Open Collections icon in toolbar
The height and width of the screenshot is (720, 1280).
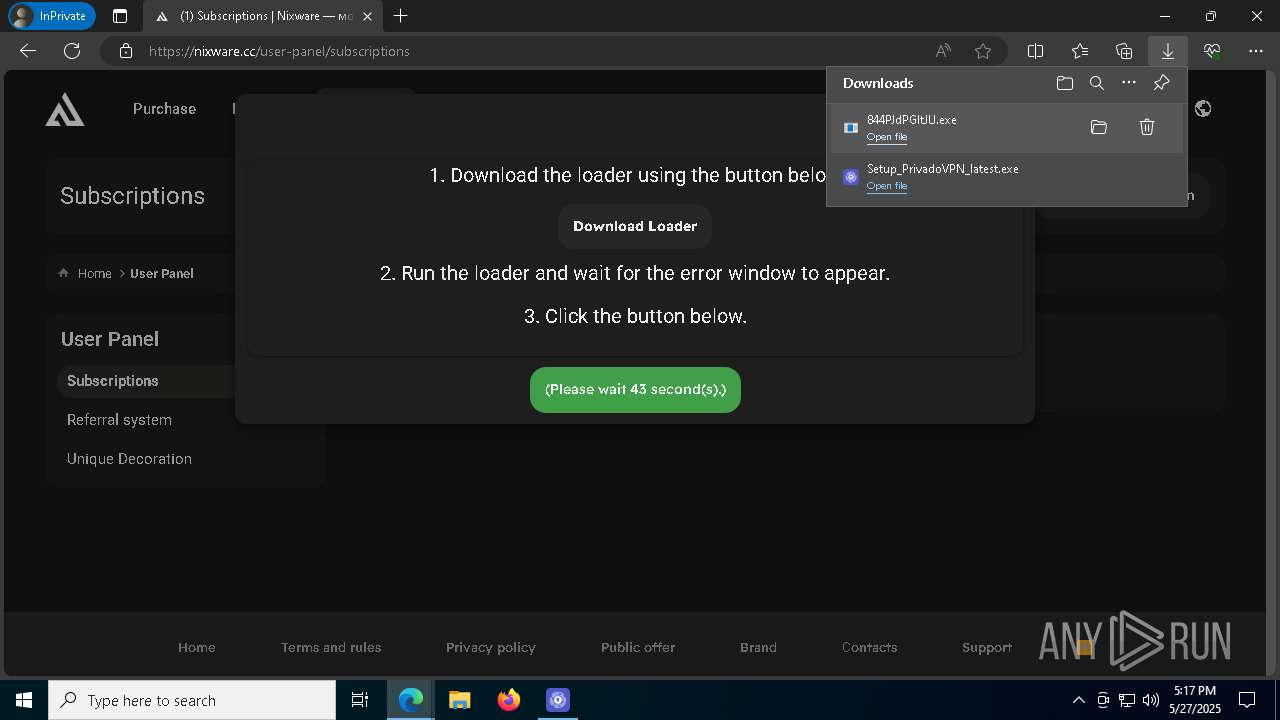[x=1124, y=51]
